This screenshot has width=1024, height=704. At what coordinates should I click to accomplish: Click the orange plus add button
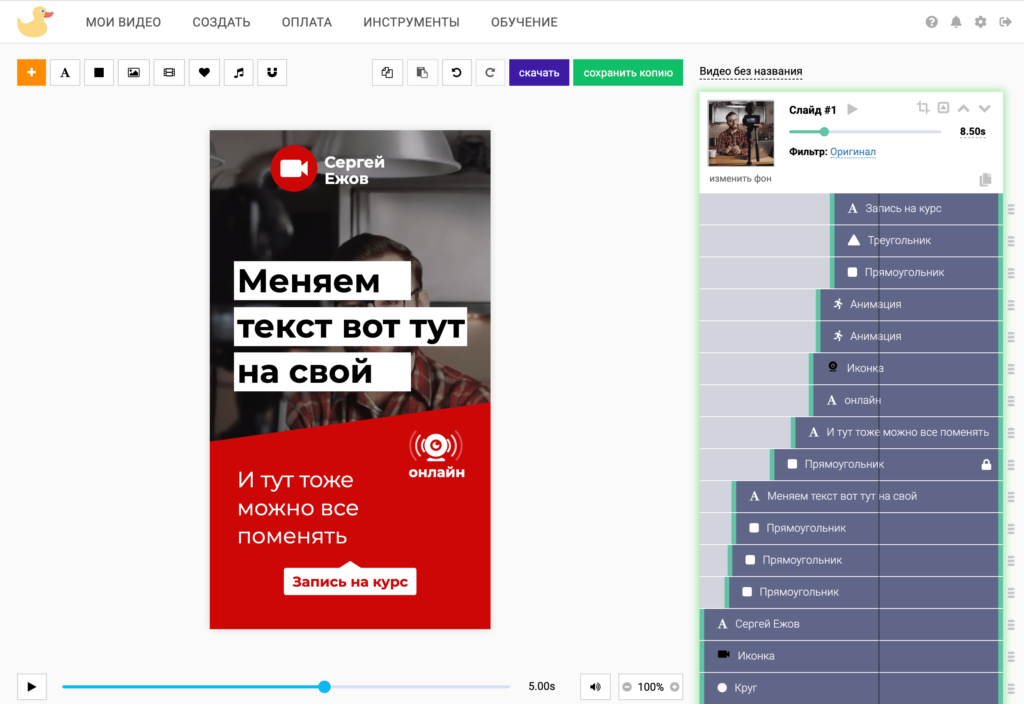coord(31,72)
